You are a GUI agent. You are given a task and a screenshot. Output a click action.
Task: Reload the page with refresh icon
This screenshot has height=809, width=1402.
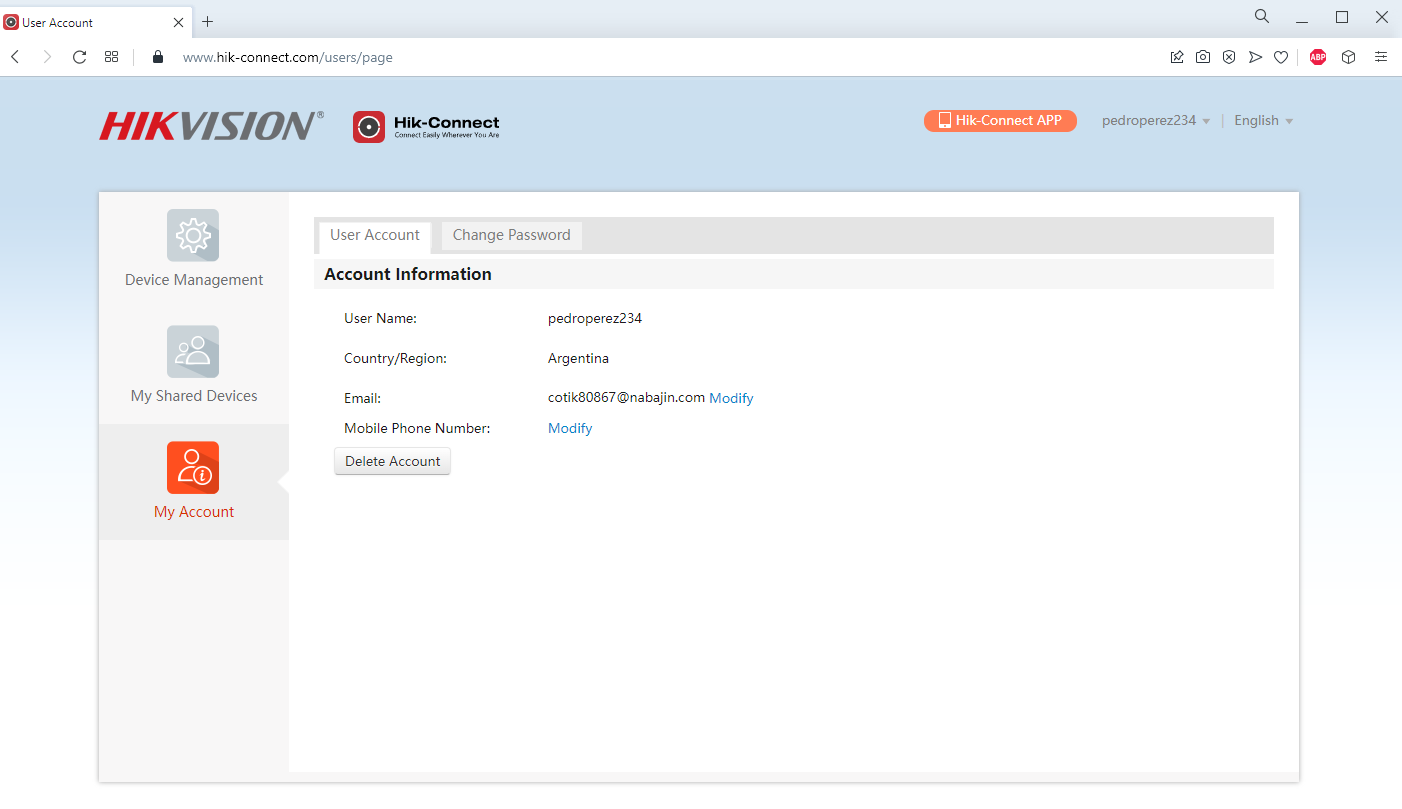(x=80, y=57)
